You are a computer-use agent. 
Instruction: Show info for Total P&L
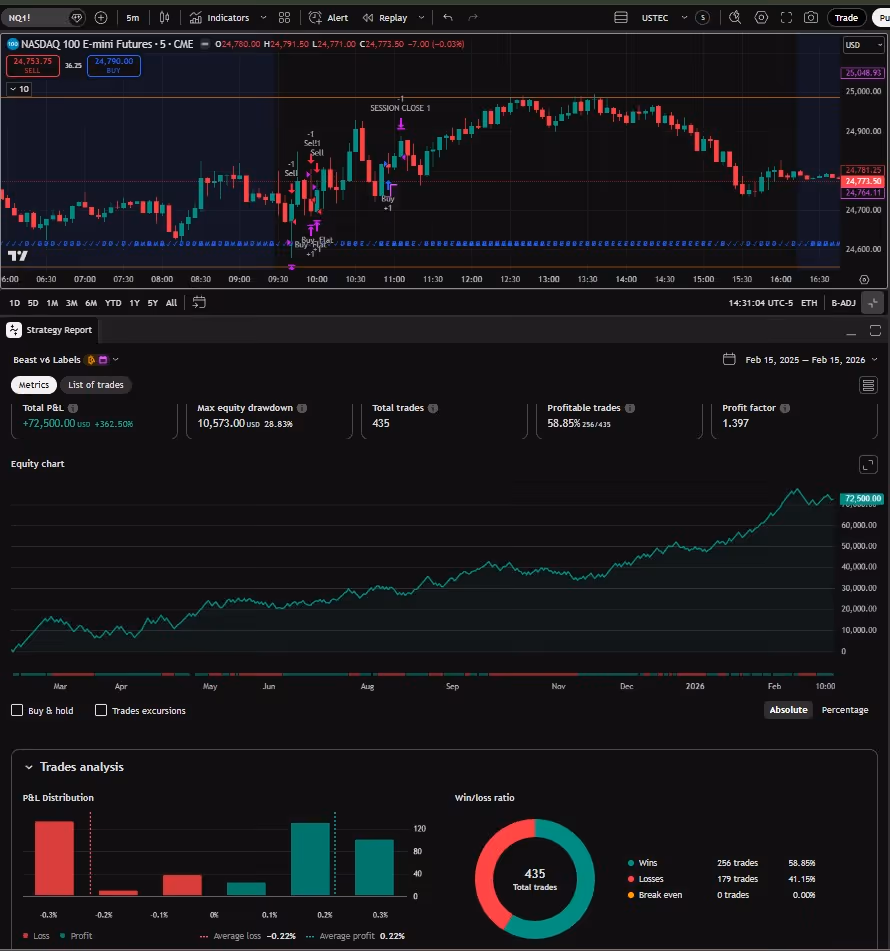click(x=73, y=408)
